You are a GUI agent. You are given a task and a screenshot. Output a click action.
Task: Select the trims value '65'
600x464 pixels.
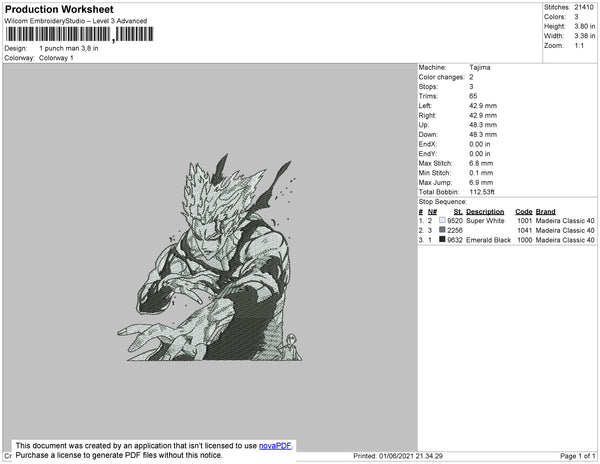click(473, 96)
